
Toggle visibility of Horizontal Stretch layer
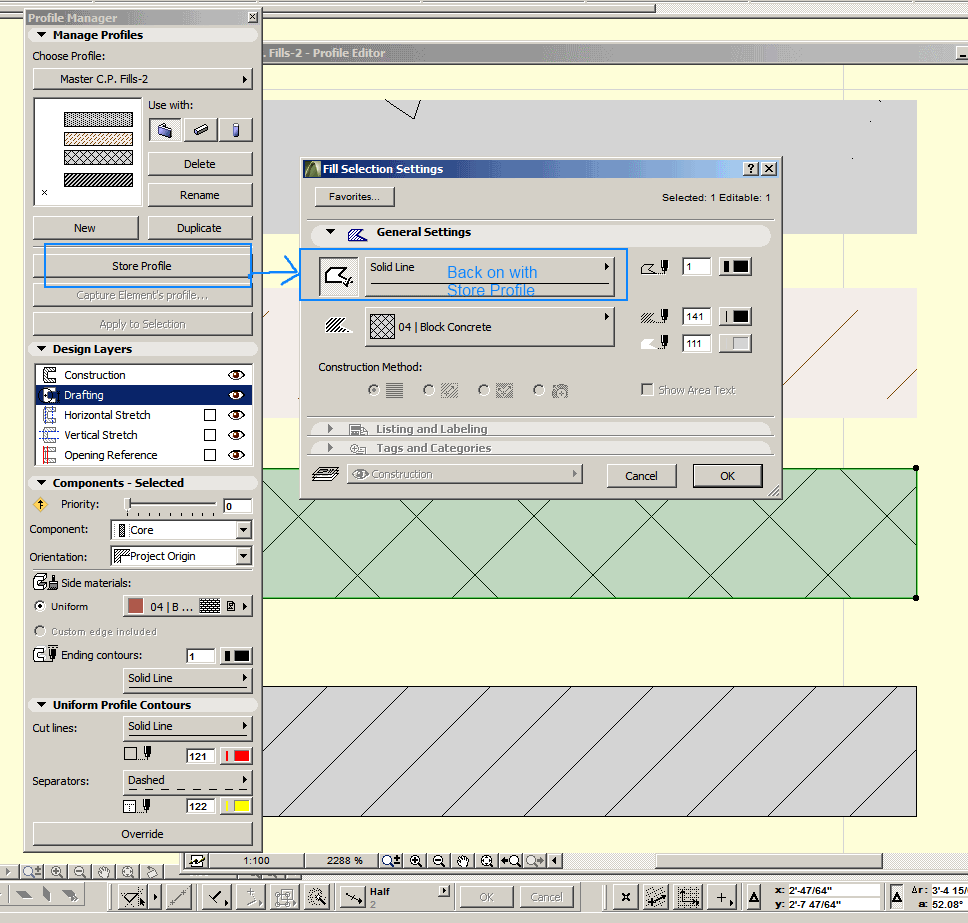(x=236, y=415)
